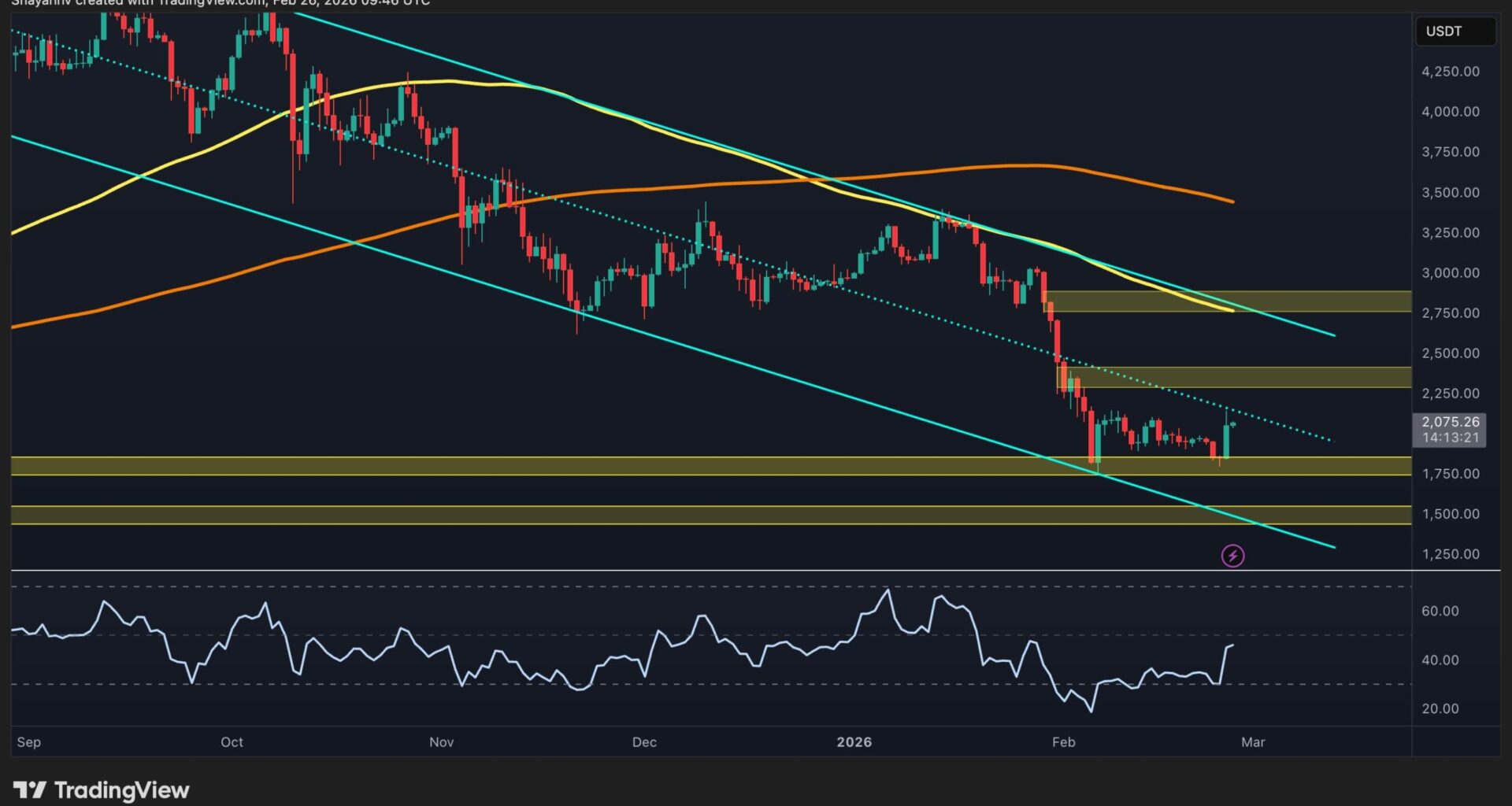Image resolution: width=1512 pixels, height=806 pixels.
Task: Click the 60.00 RSI scale label
Action: coord(1440,612)
